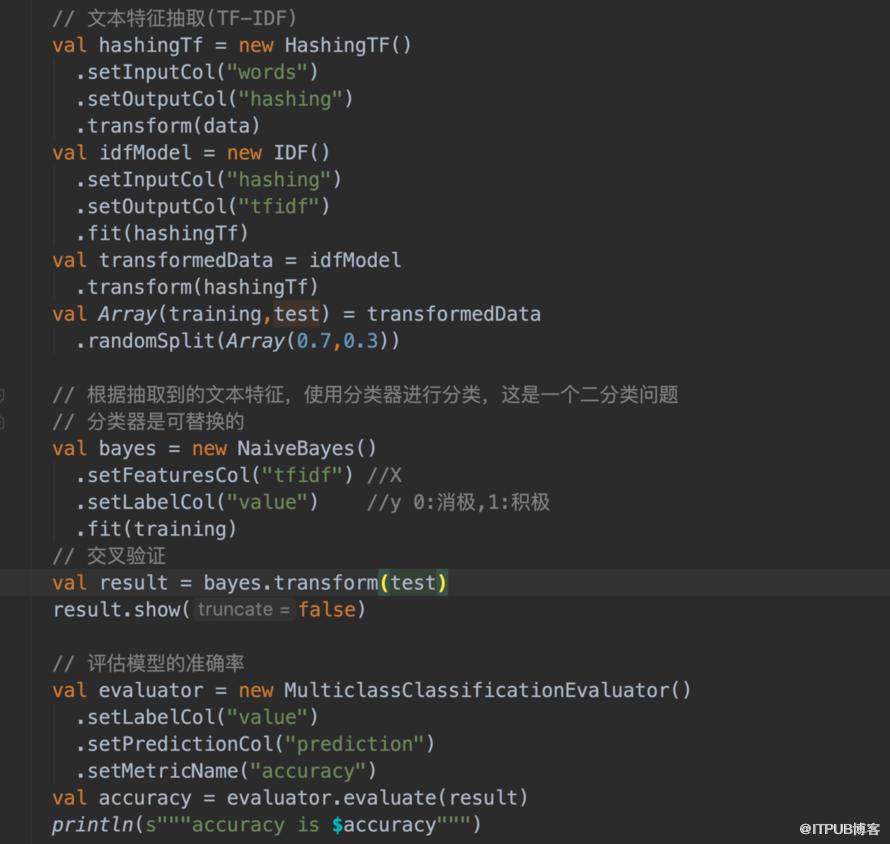Screen dimensions: 890x844
Task: Click highlighted 'test' in Array pattern
Action: (x=296, y=314)
